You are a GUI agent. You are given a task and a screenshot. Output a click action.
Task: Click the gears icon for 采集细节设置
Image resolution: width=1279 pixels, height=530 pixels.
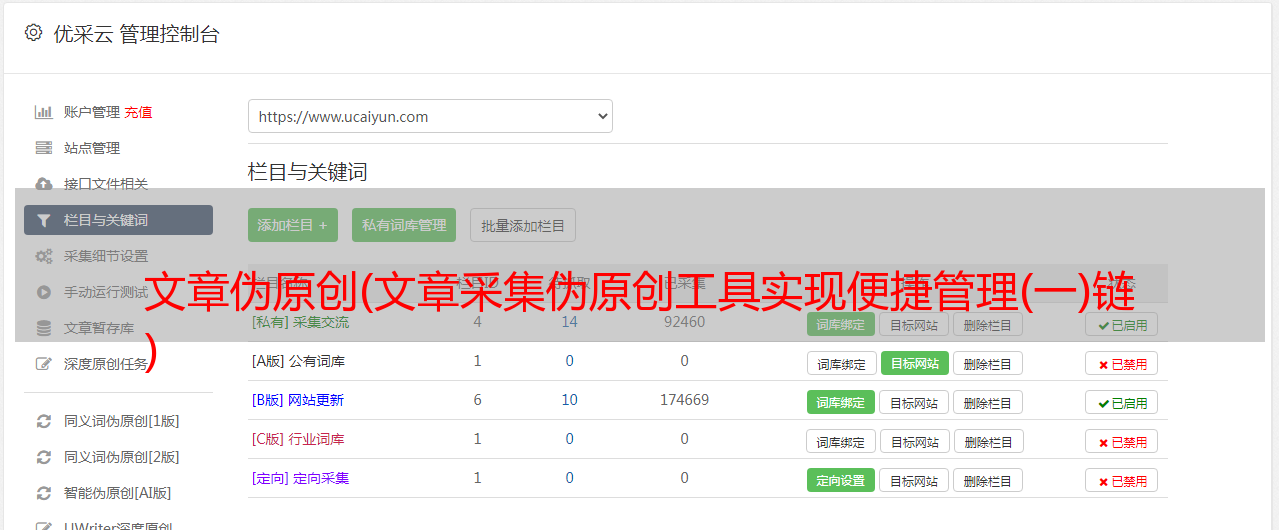[44, 256]
